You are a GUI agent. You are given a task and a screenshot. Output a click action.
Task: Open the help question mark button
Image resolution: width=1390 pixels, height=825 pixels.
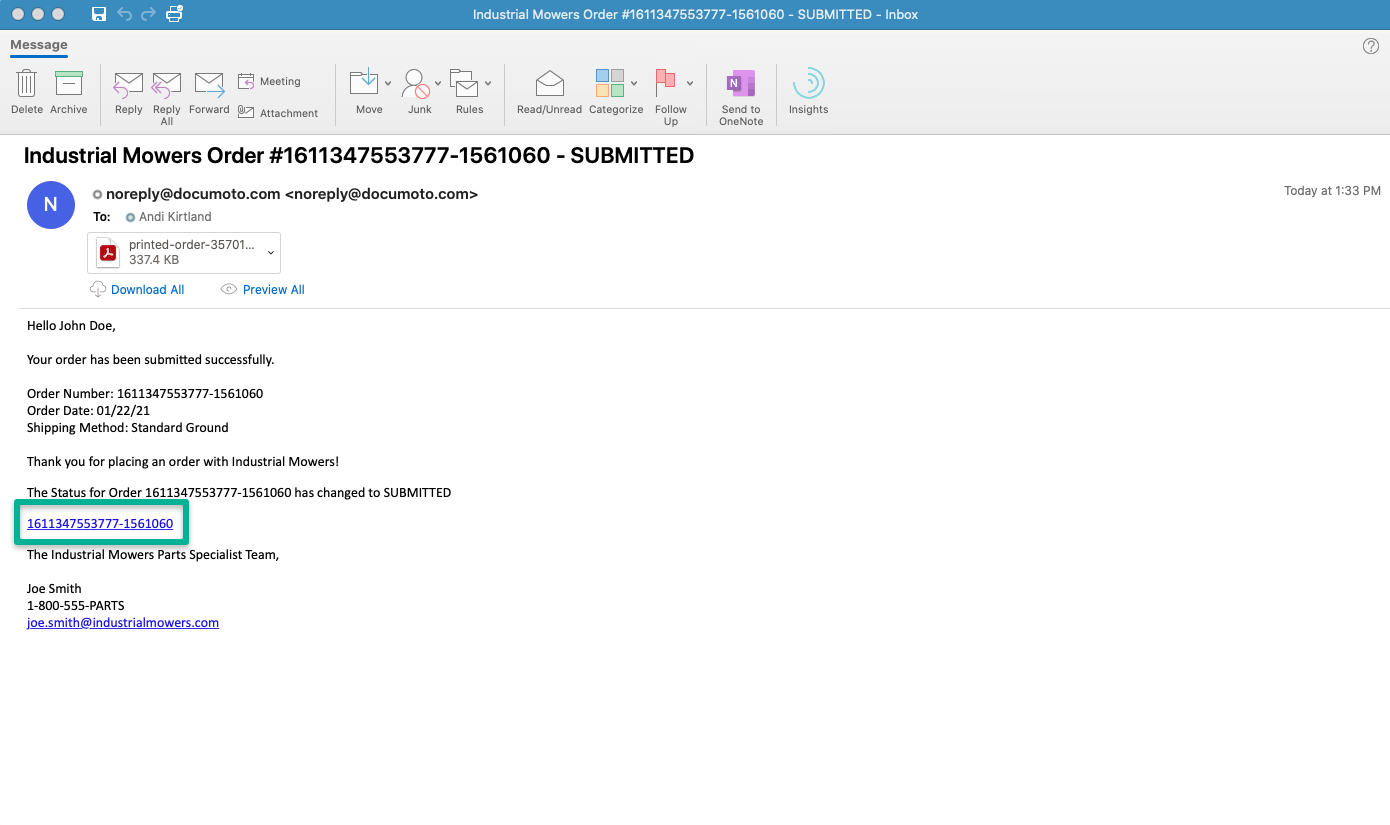(x=1370, y=46)
